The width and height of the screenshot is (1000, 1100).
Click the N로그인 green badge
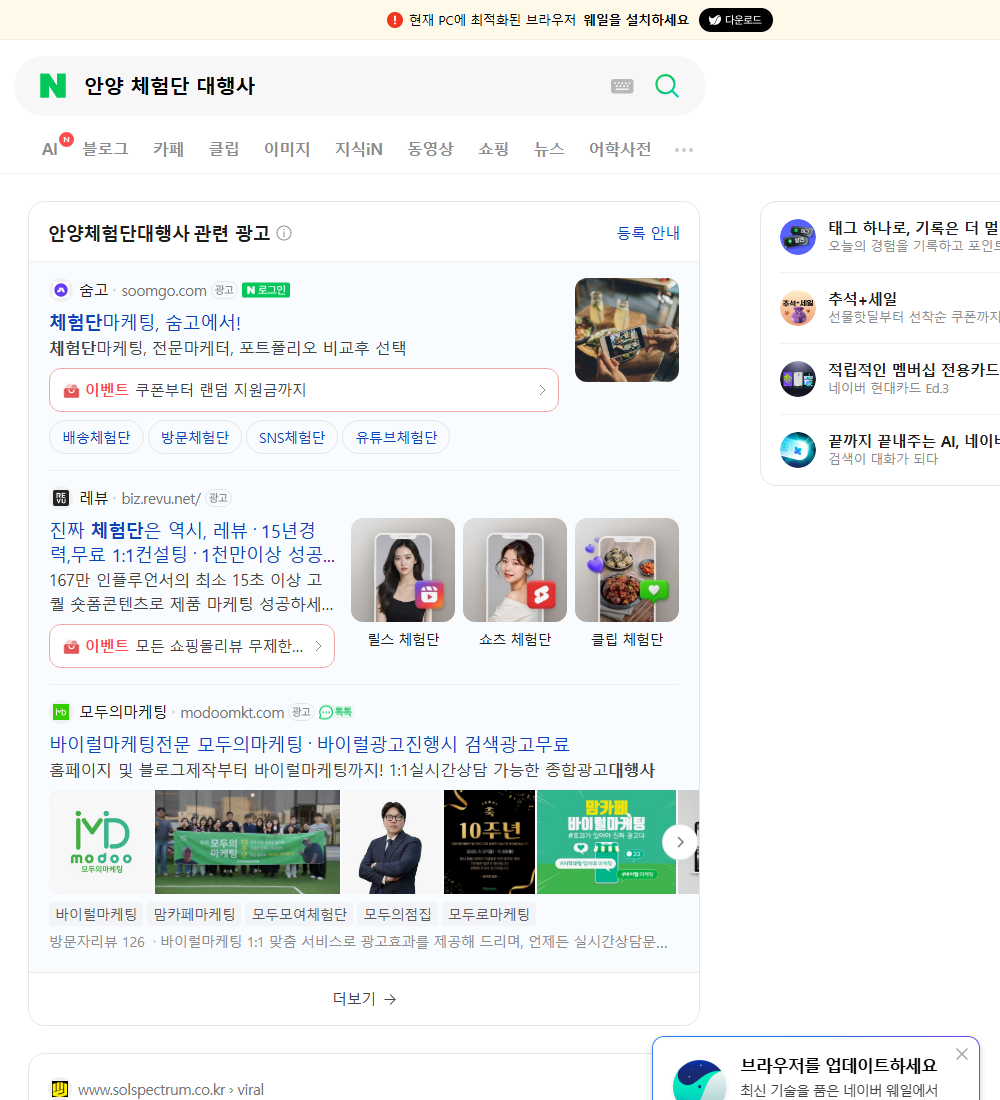pyautogui.click(x=266, y=290)
